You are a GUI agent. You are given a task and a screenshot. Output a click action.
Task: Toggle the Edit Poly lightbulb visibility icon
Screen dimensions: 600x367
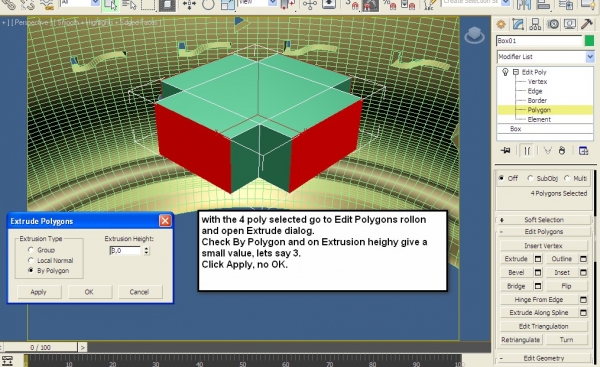point(505,72)
